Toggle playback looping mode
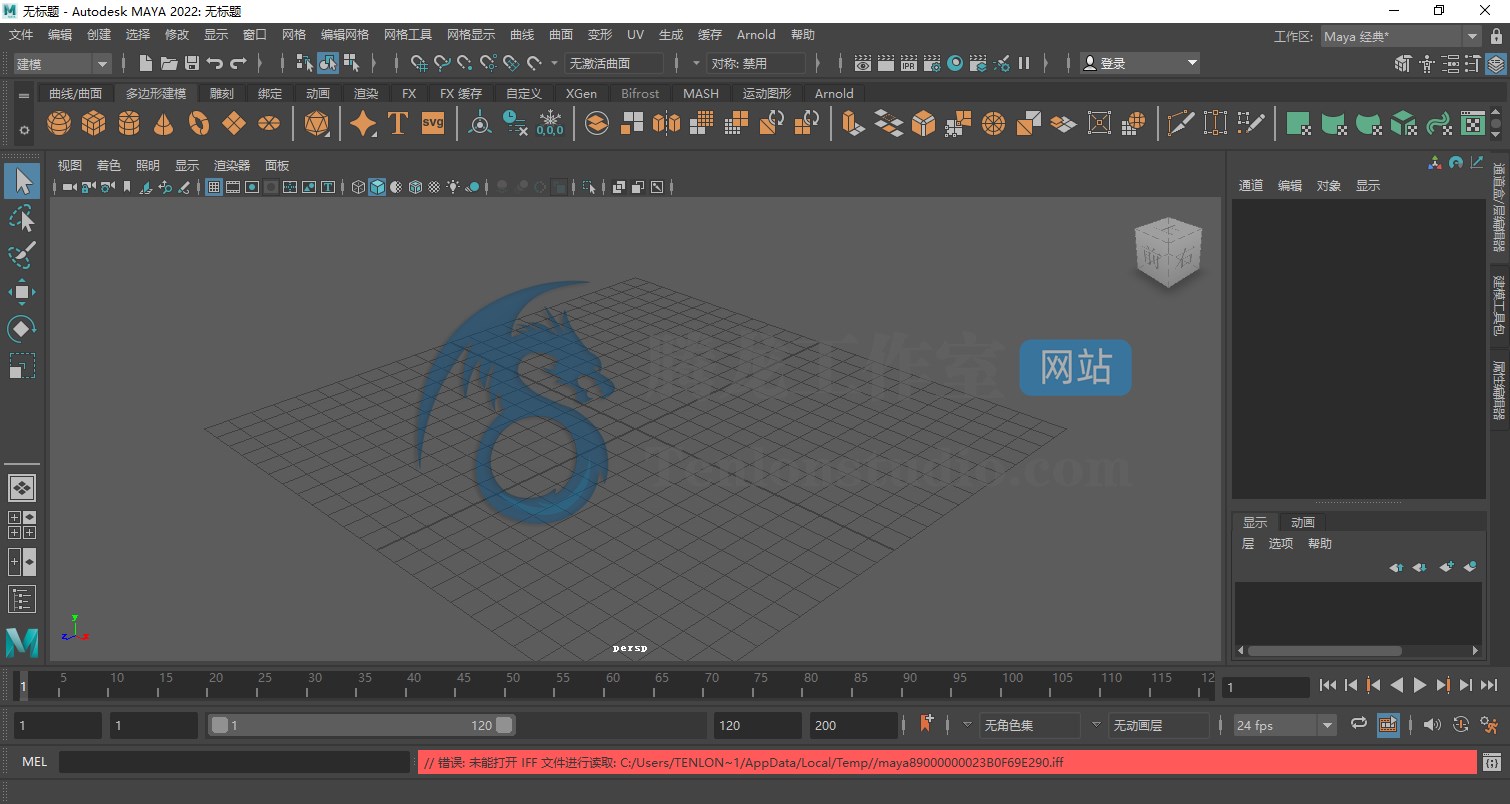1510x804 pixels. click(1358, 724)
